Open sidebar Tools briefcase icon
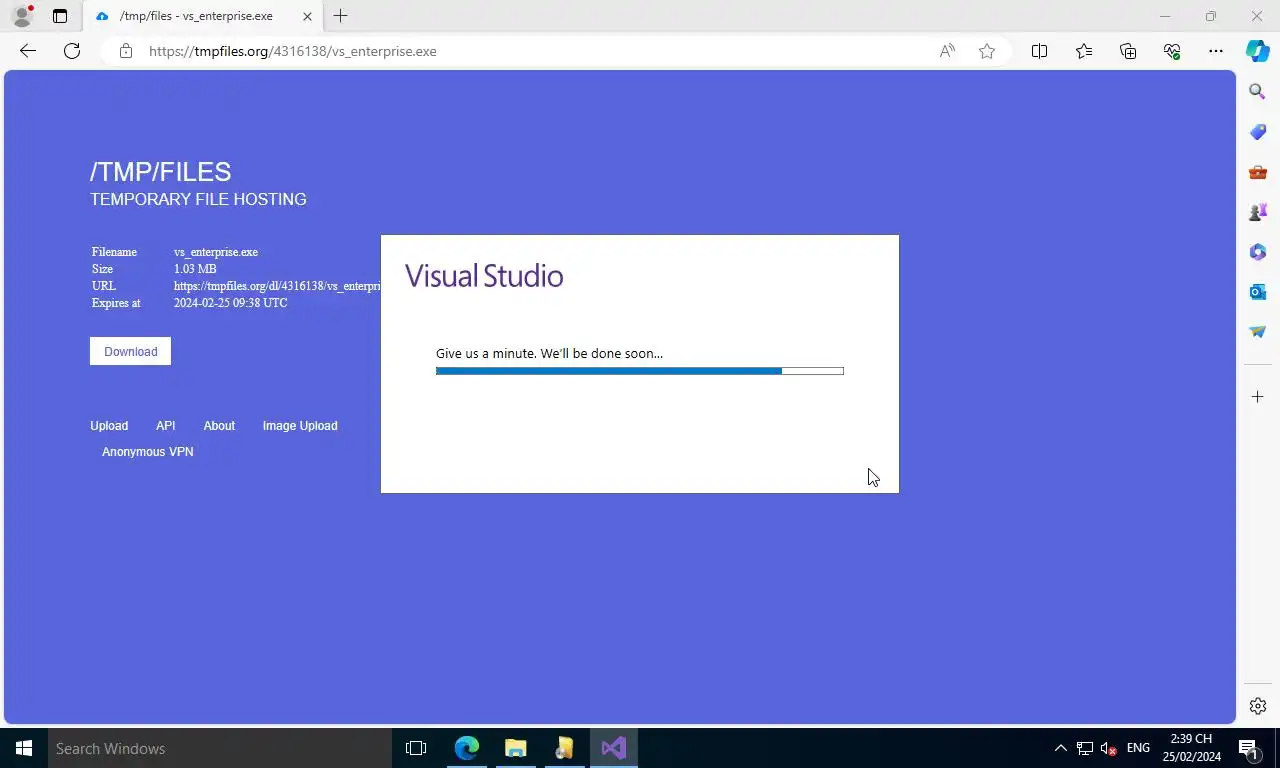Viewport: 1280px width, 768px height. tap(1258, 172)
